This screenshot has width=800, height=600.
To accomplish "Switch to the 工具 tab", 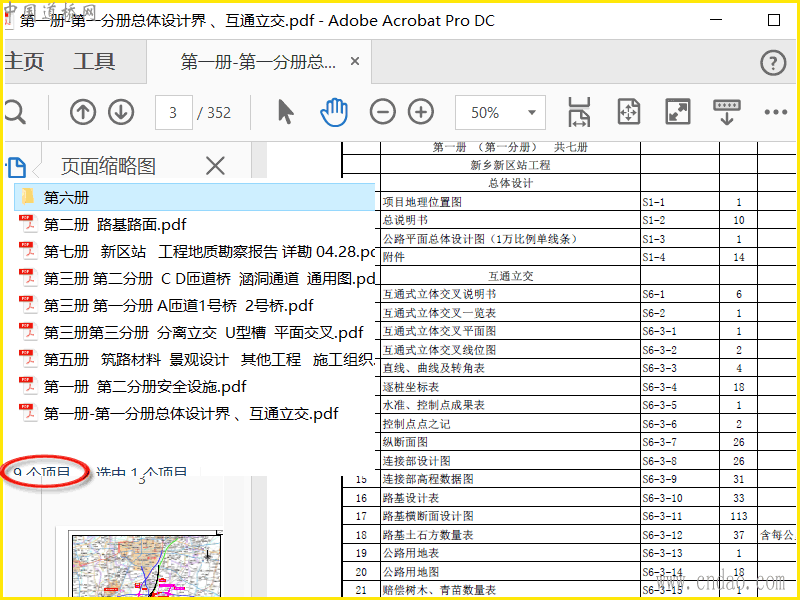I will pos(94,62).
